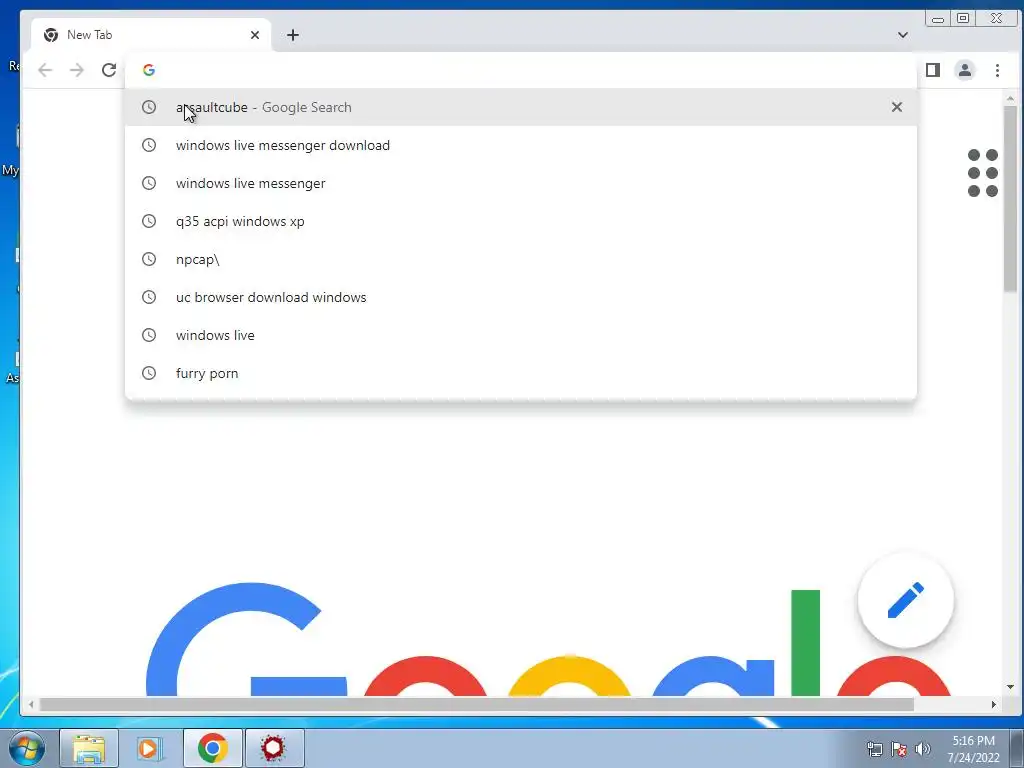Screen dimensions: 1024x768
Task: Click the horizontal scrollbar thumb
Action: click(x=477, y=705)
